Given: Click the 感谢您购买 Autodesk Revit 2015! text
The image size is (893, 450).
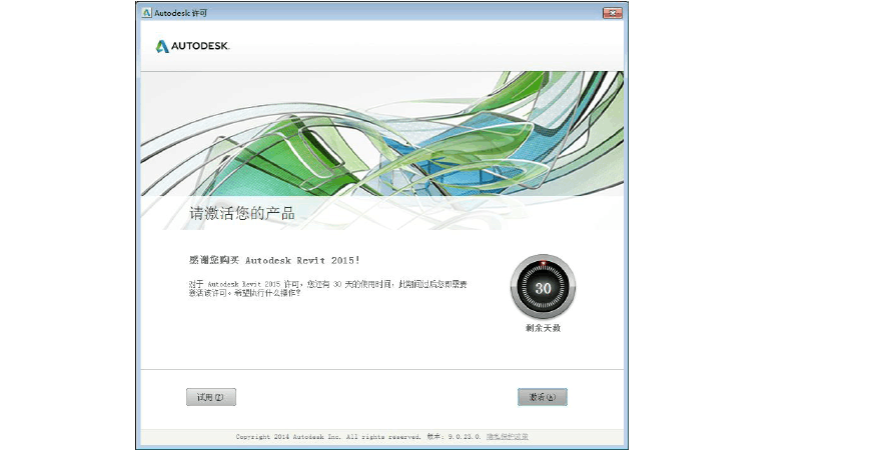Looking at the screenshot, I should pyautogui.click(x=275, y=260).
